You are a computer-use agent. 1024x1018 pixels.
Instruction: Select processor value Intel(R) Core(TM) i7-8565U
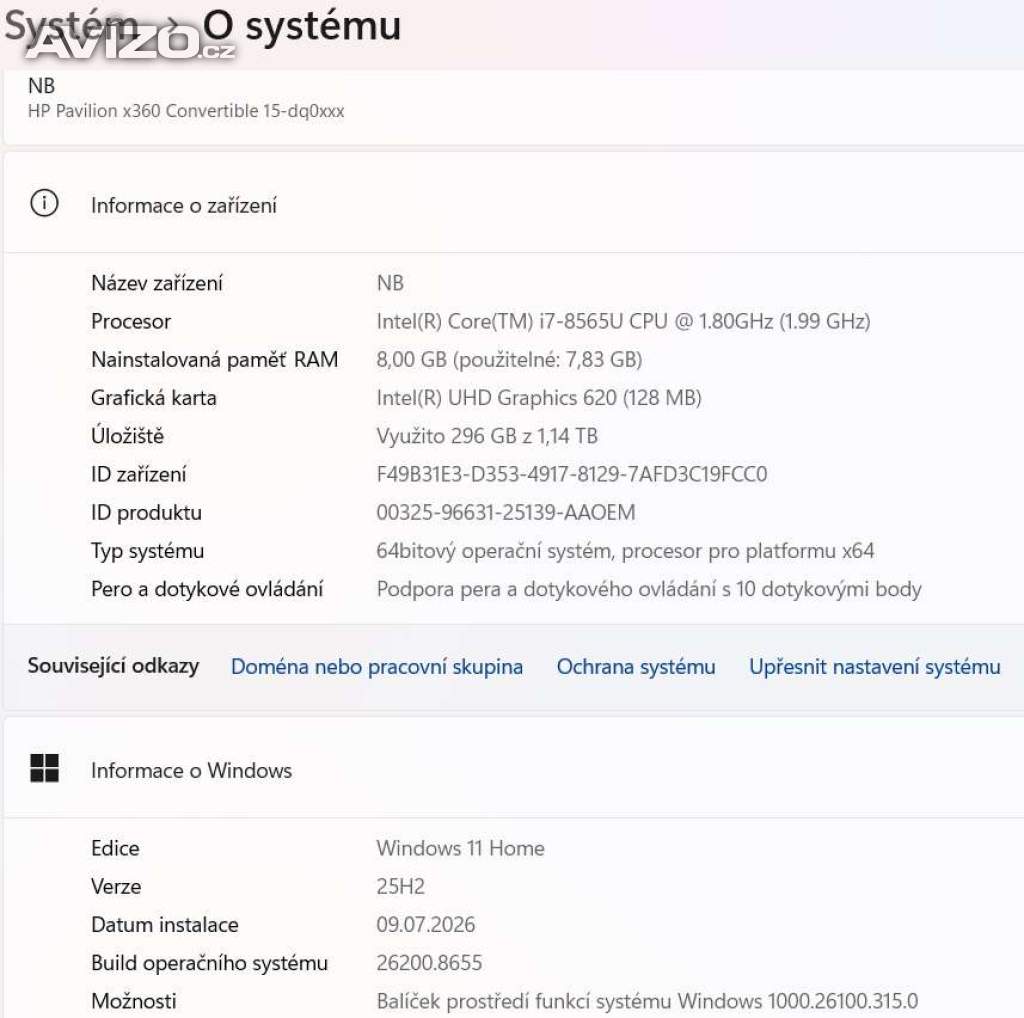pyautogui.click(x=624, y=321)
